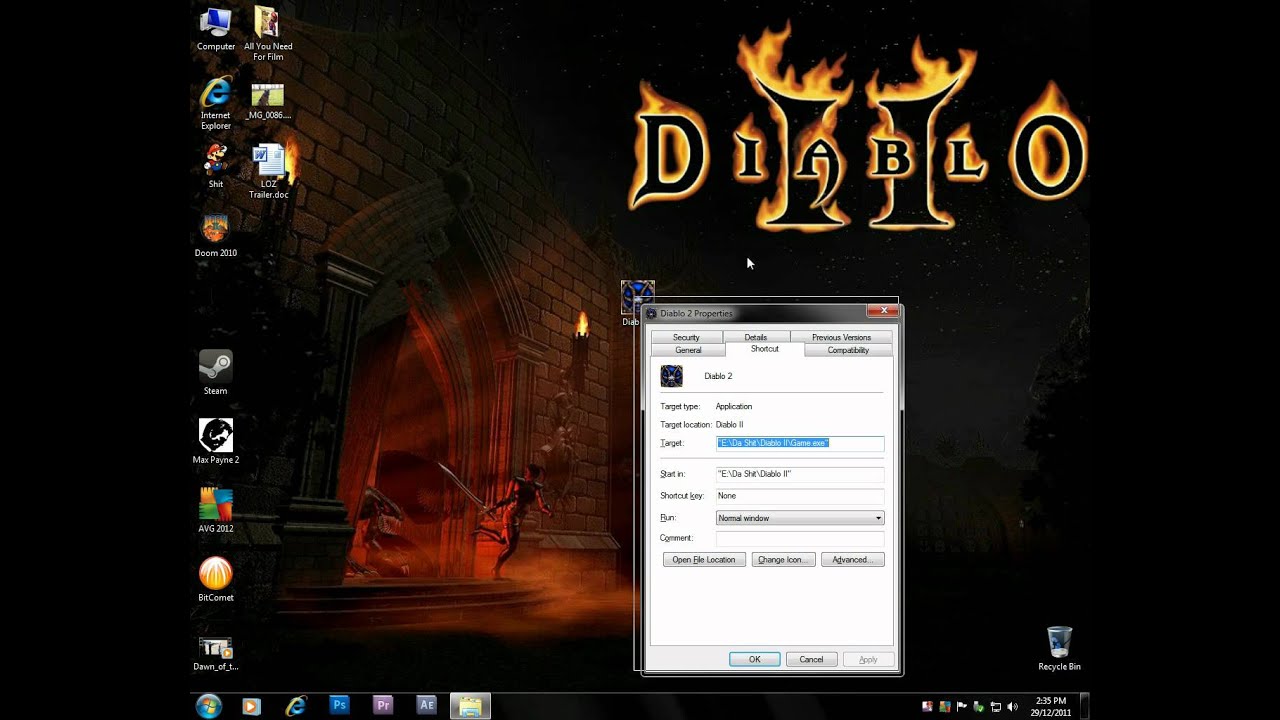
Task: Click the Show desktop strip beside the clock
Action: pos(1084,706)
